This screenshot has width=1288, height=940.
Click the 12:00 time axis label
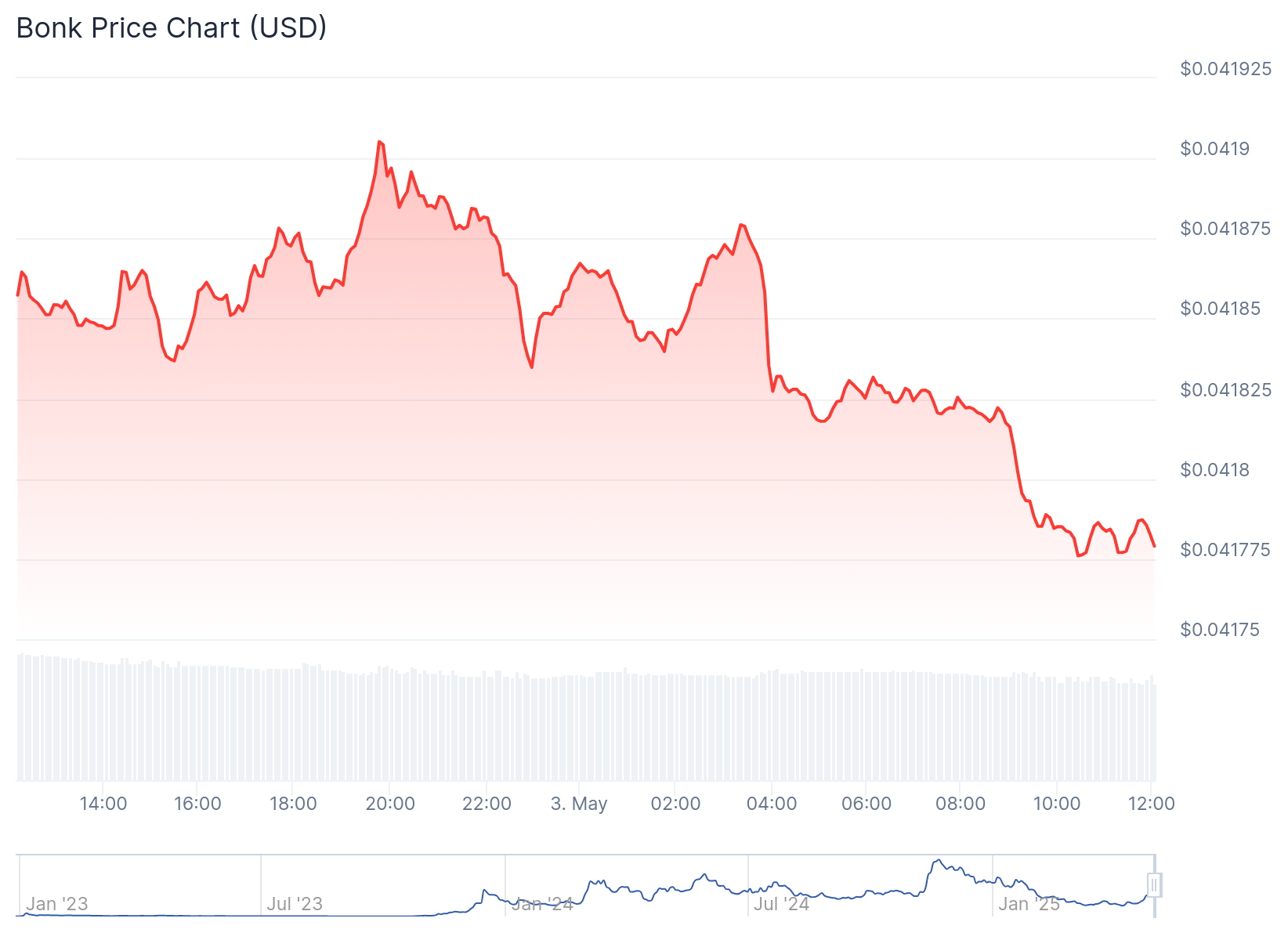(1151, 804)
